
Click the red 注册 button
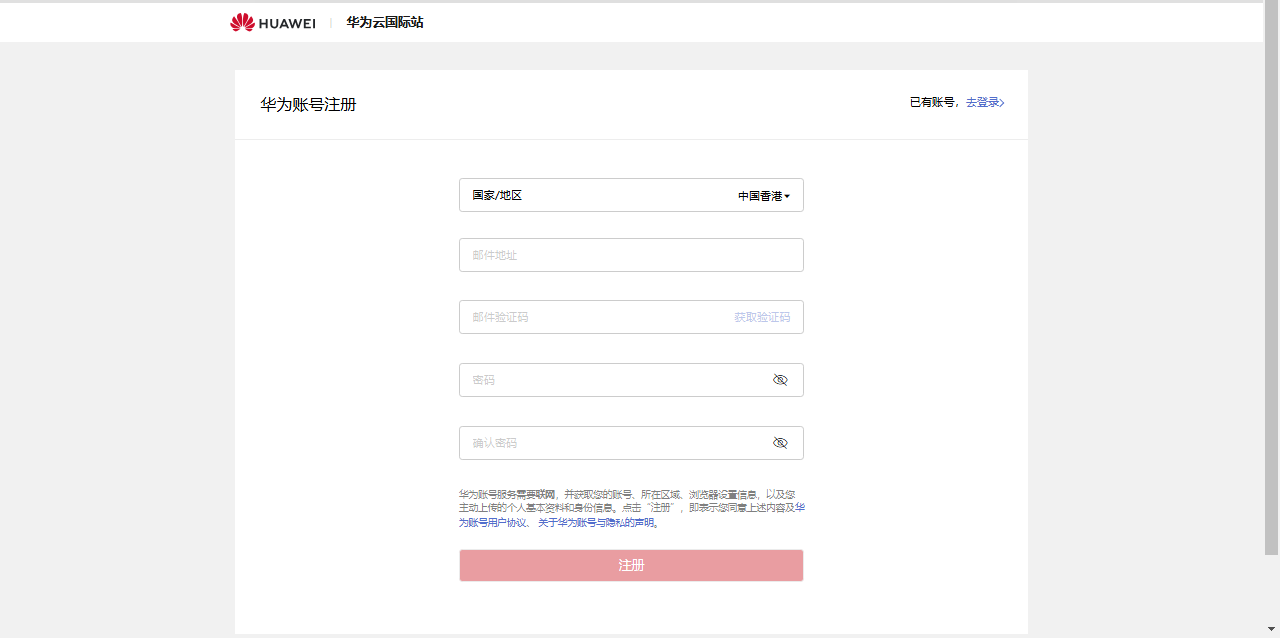631,565
